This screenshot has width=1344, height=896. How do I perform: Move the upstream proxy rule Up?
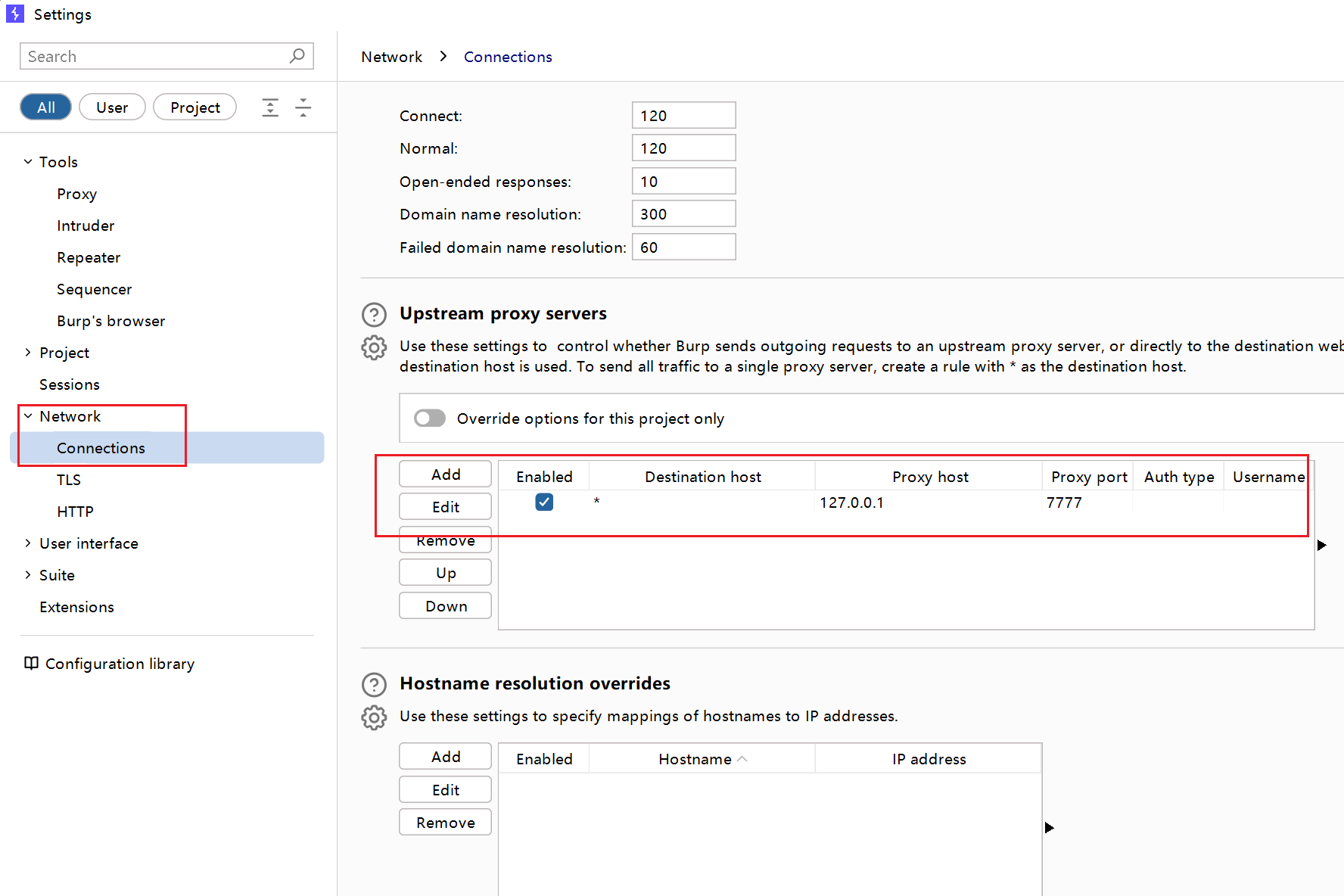[x=445, y=573]
